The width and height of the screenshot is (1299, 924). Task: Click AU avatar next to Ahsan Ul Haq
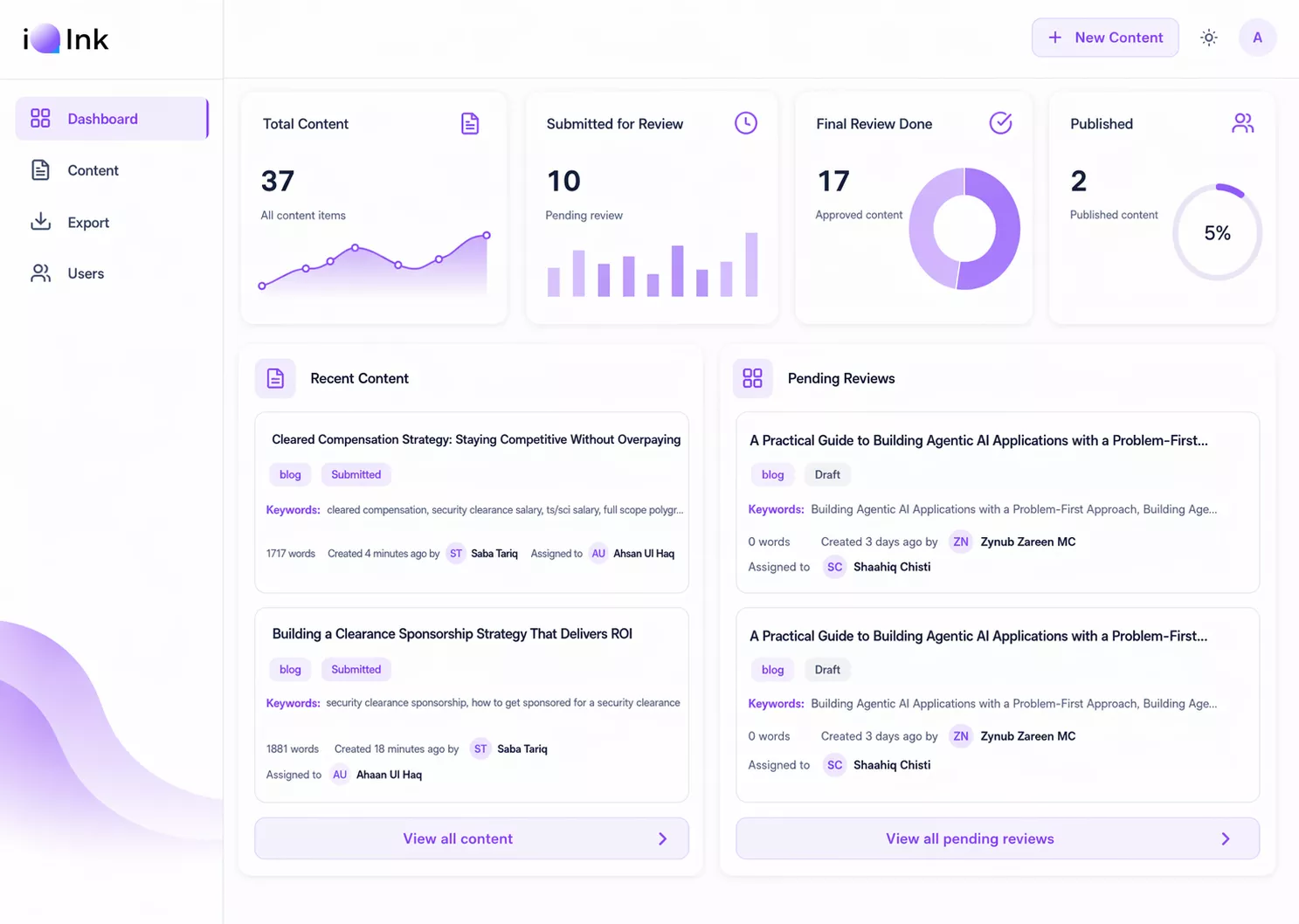click(x=598, y=554)
